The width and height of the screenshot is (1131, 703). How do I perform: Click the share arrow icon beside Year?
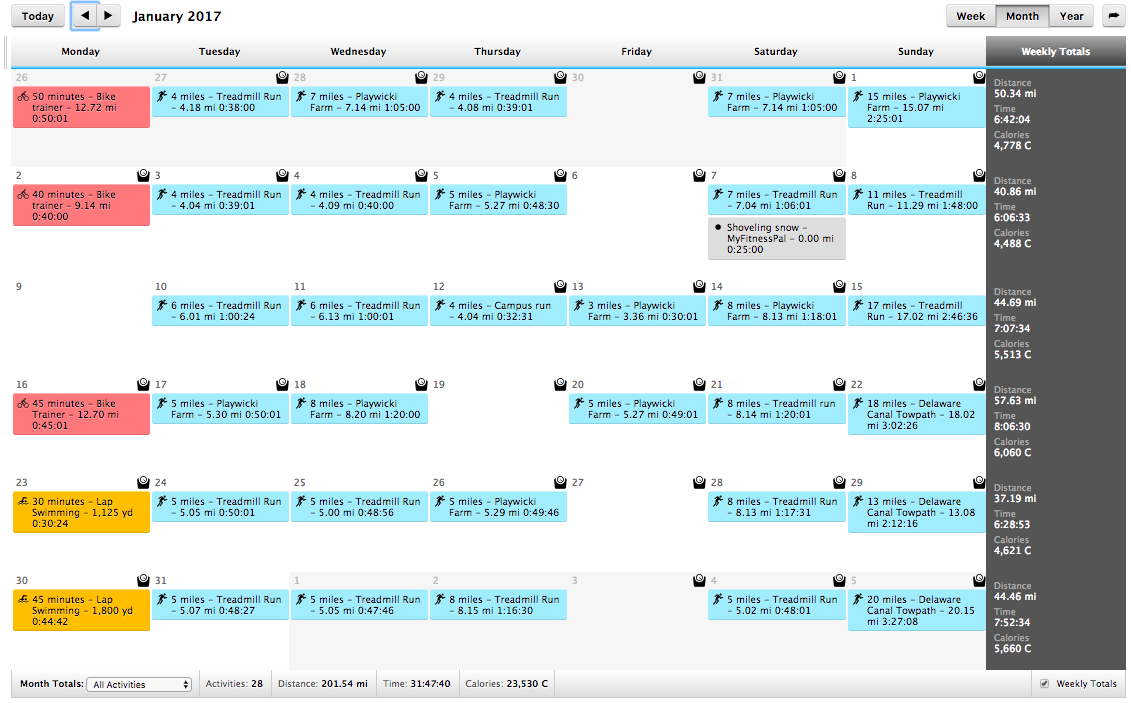coord(1112,16)
